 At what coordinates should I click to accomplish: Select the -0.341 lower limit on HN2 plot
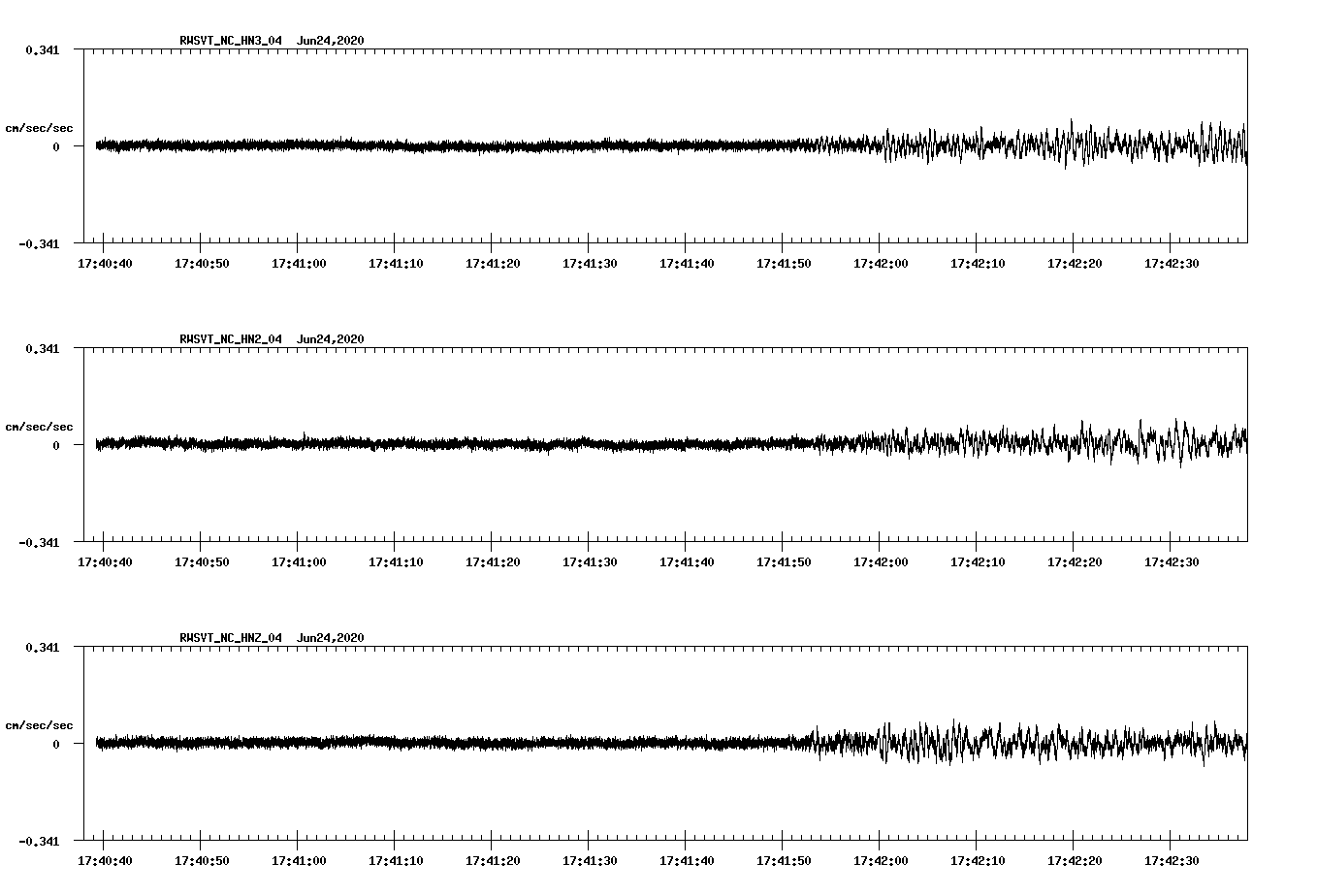coord(39,542)
